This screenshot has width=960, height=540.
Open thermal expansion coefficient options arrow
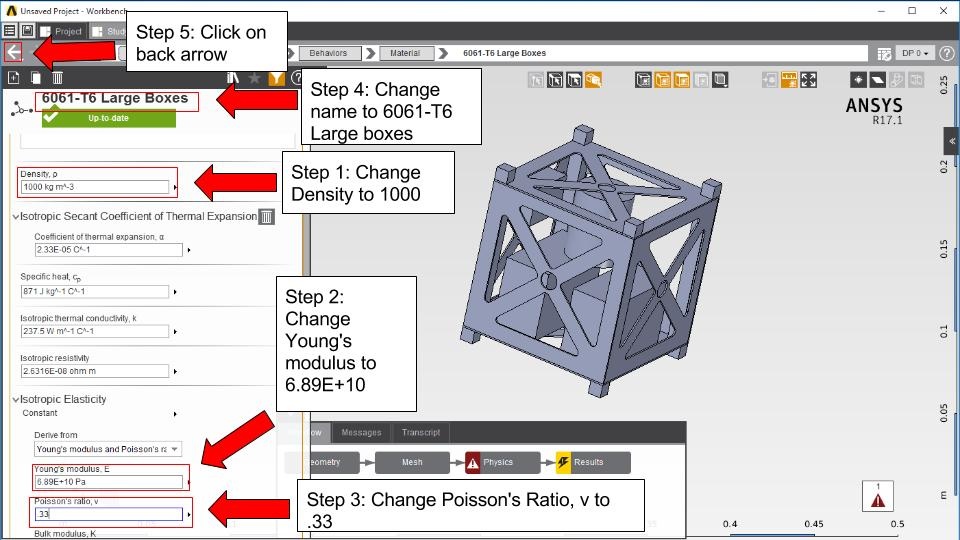pyautogui.click(x=189, y=250)
